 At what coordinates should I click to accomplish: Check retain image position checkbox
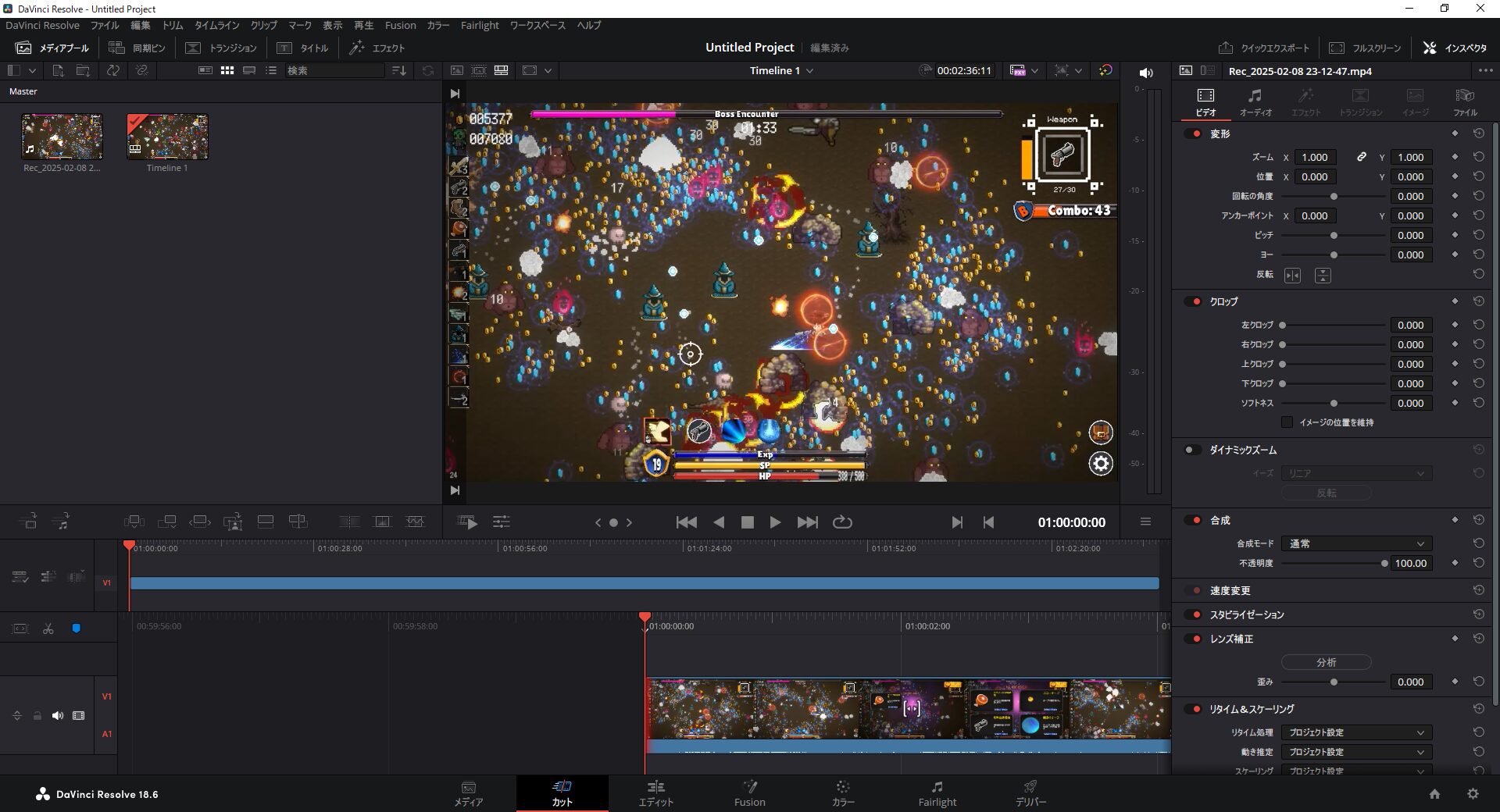coord(1287,422)
